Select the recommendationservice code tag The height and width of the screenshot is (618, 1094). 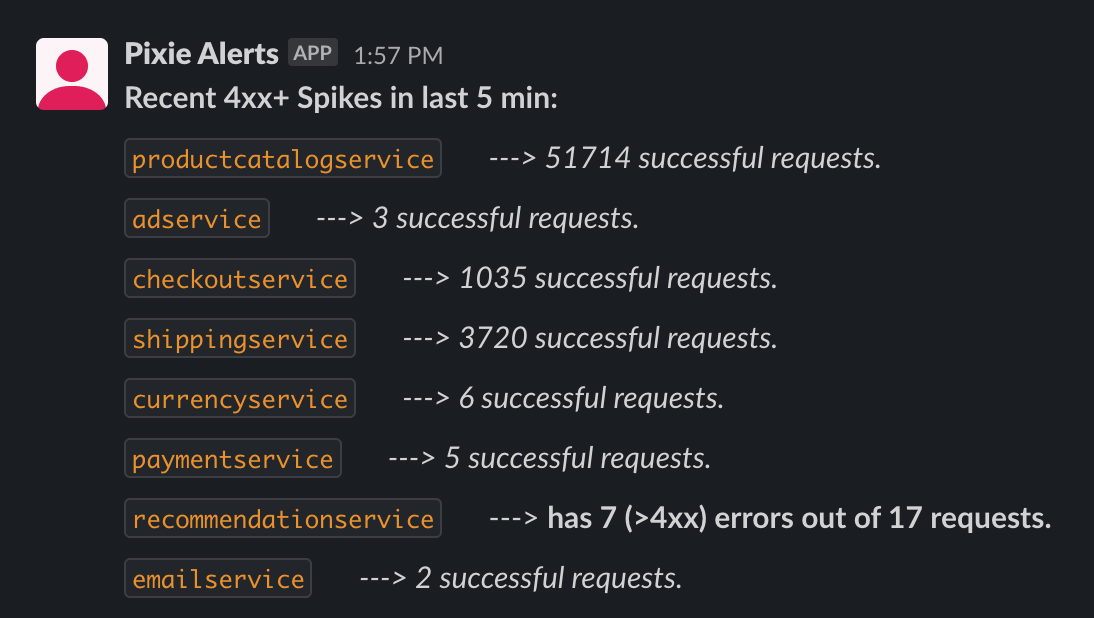283,519
